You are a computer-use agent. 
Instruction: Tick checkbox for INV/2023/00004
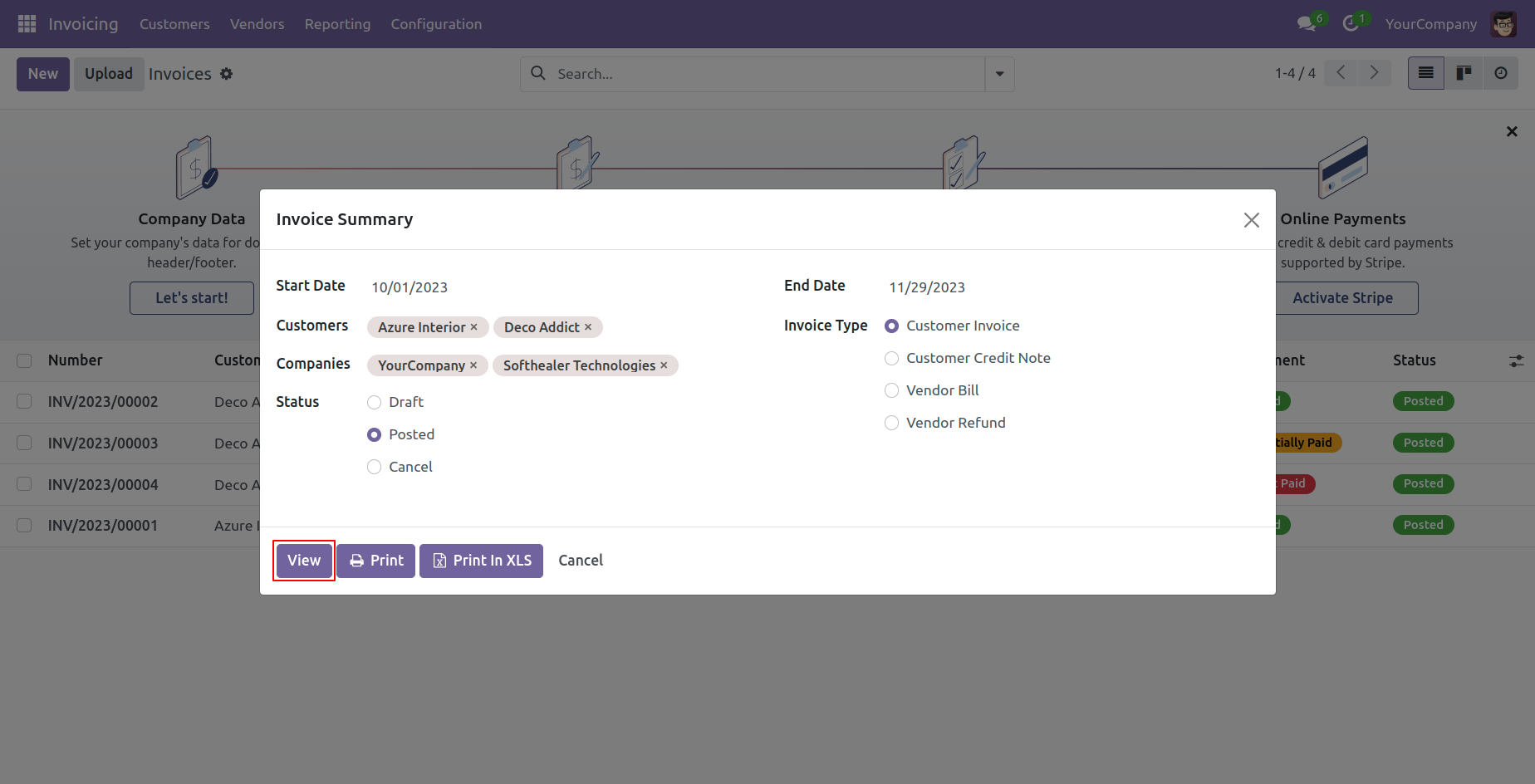[x=24, y=483]
